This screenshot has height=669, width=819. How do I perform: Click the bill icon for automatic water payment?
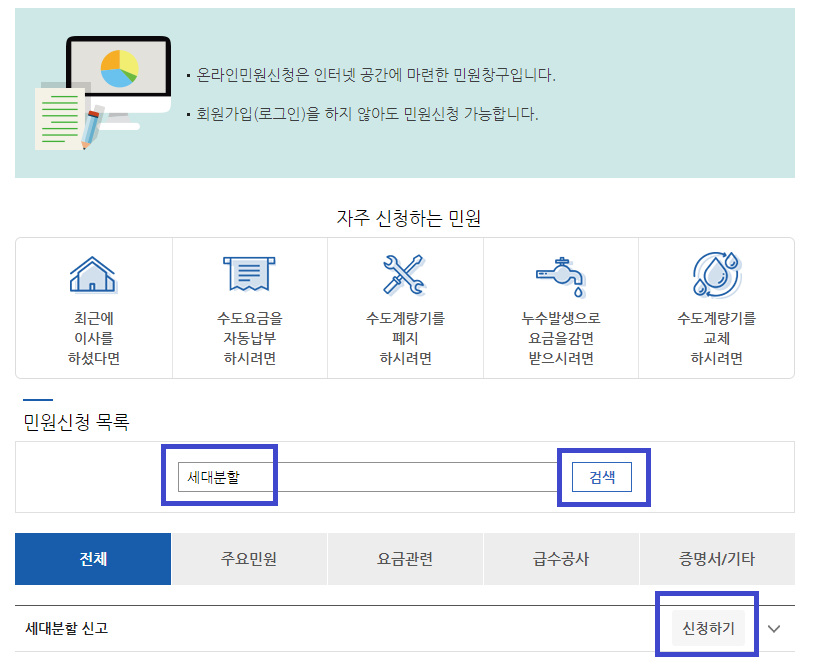(249, 272)
